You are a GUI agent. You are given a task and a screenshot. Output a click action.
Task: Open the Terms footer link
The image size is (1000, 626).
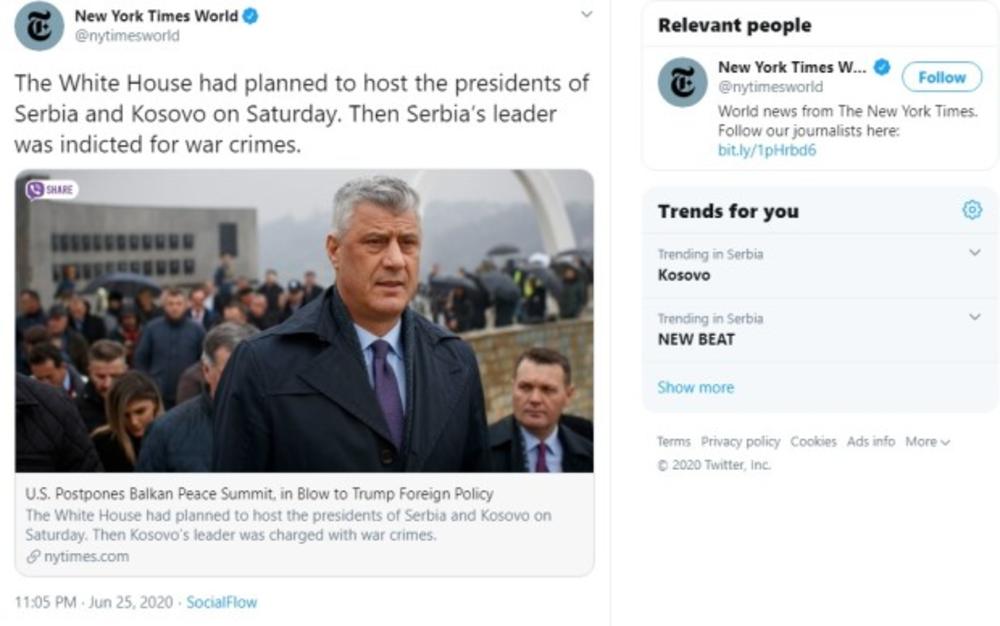(673, 441)
